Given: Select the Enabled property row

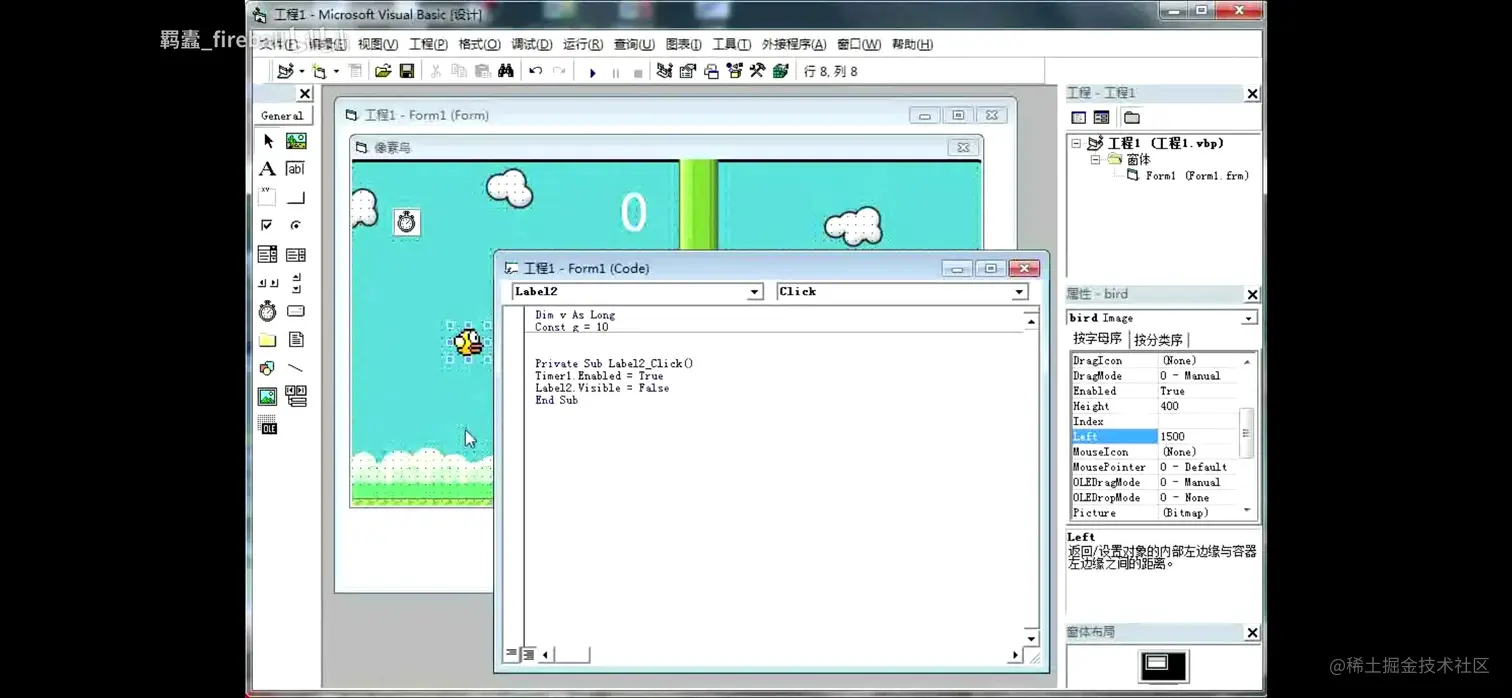Looking at the screenshot, I should pyautogui.click(x=1154, y=391).
